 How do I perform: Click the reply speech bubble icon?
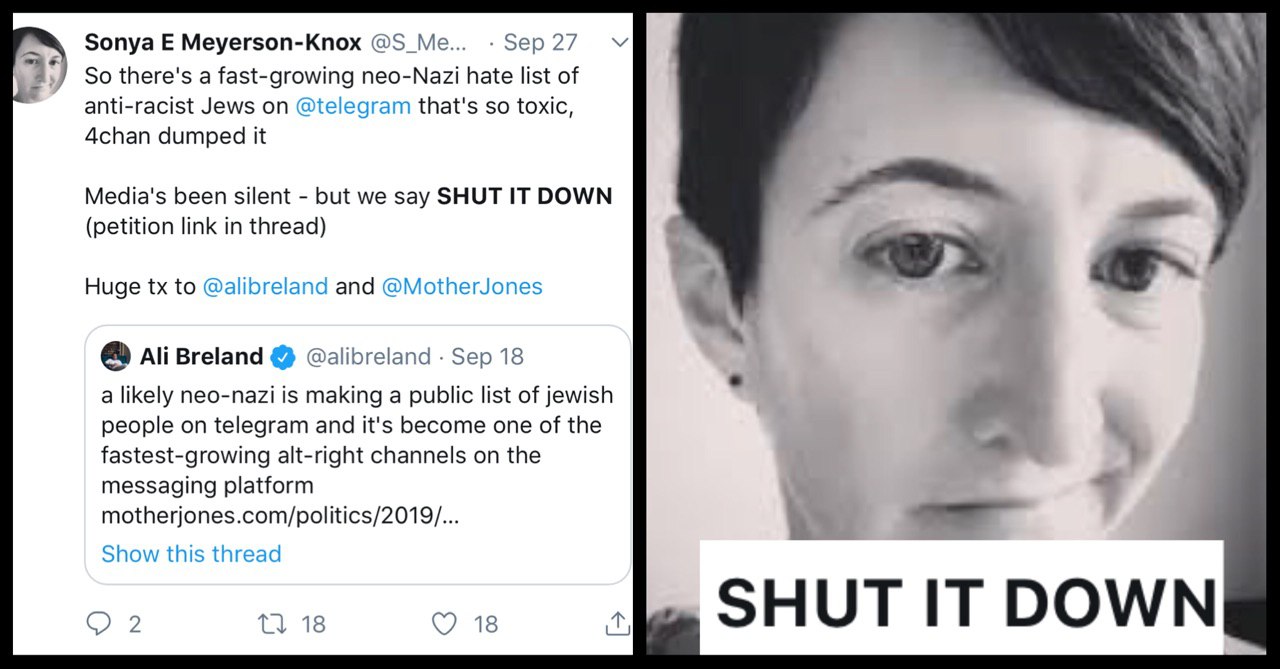tap(98, 624)
